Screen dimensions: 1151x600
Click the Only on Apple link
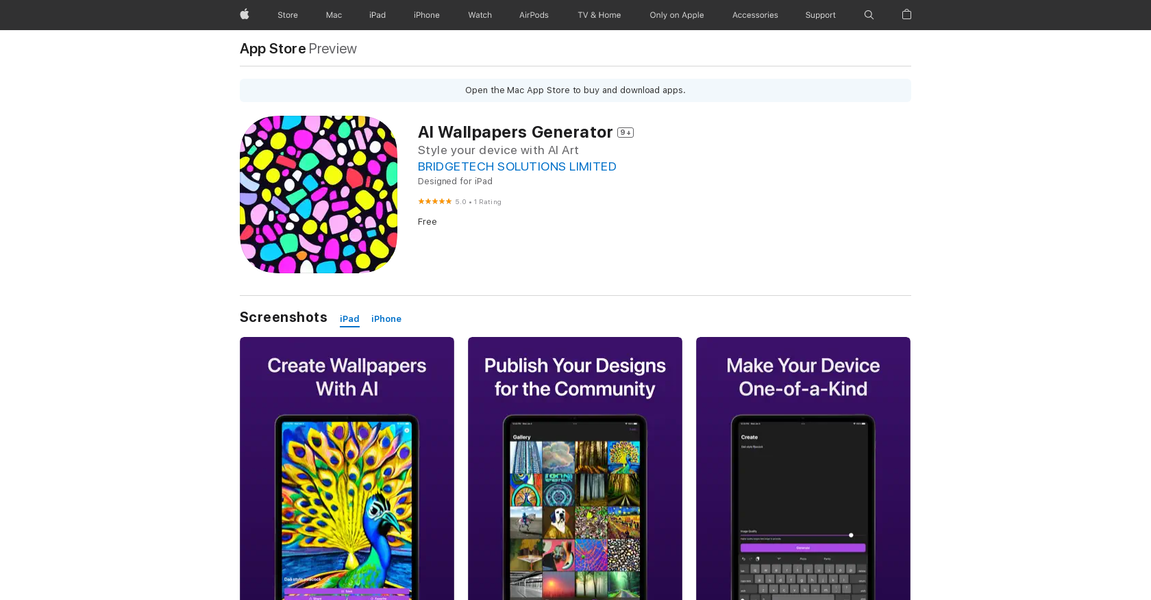click(x=676, y=15)
